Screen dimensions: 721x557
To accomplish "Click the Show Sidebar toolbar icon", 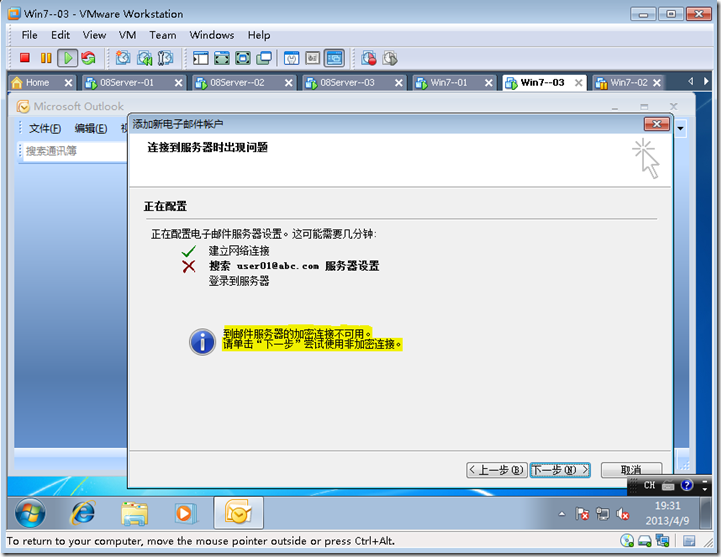I will 200,58.
